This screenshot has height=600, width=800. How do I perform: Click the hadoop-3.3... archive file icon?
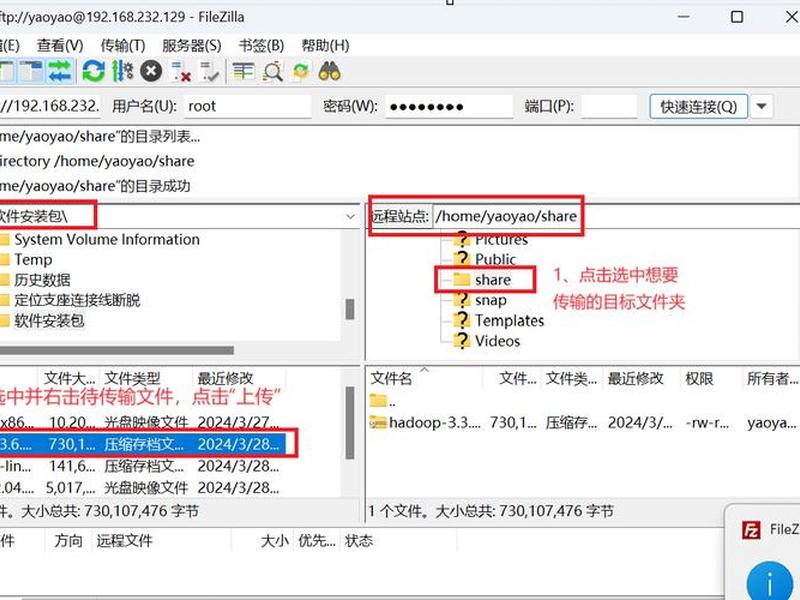378,422
